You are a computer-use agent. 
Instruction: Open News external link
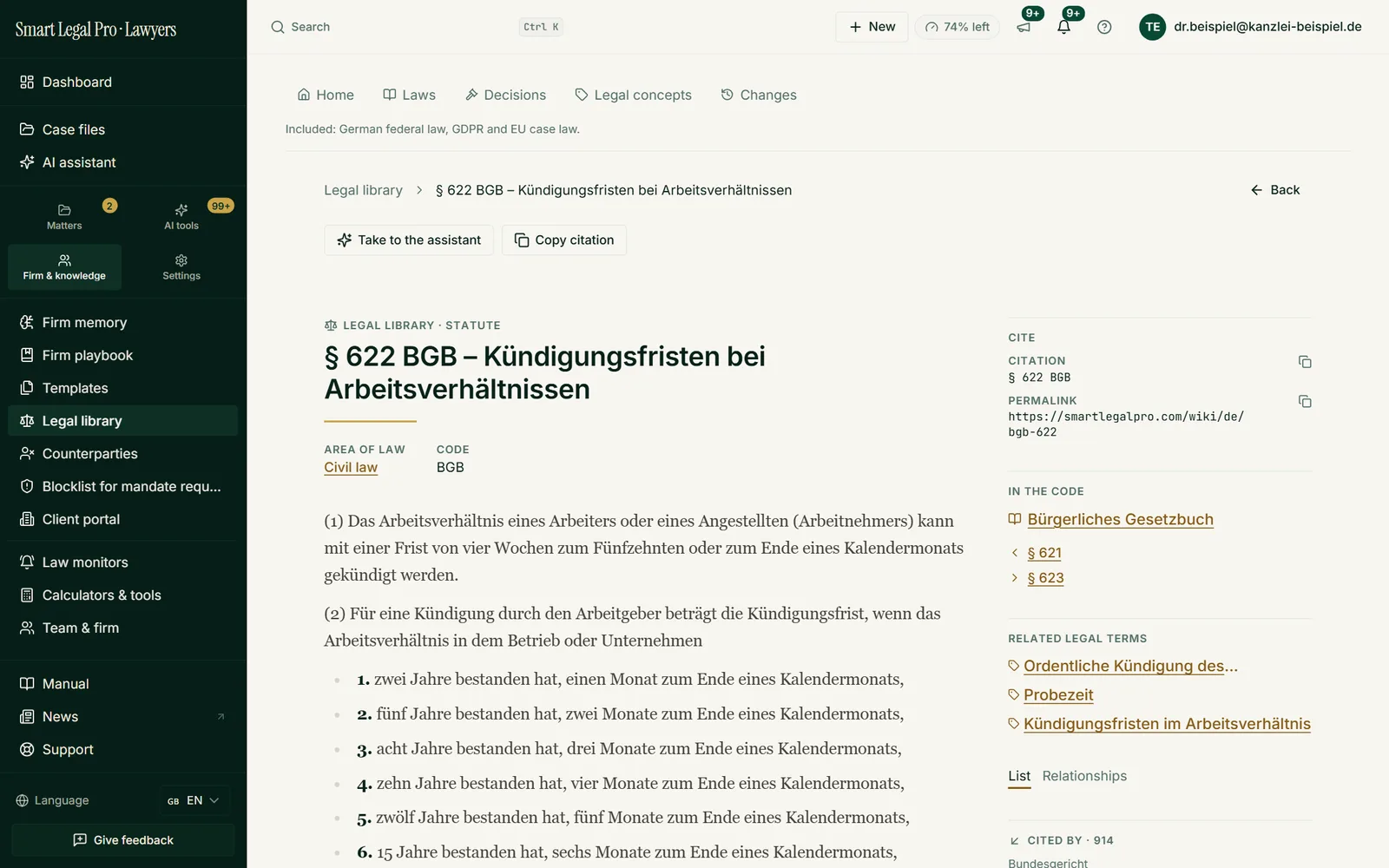123,716
